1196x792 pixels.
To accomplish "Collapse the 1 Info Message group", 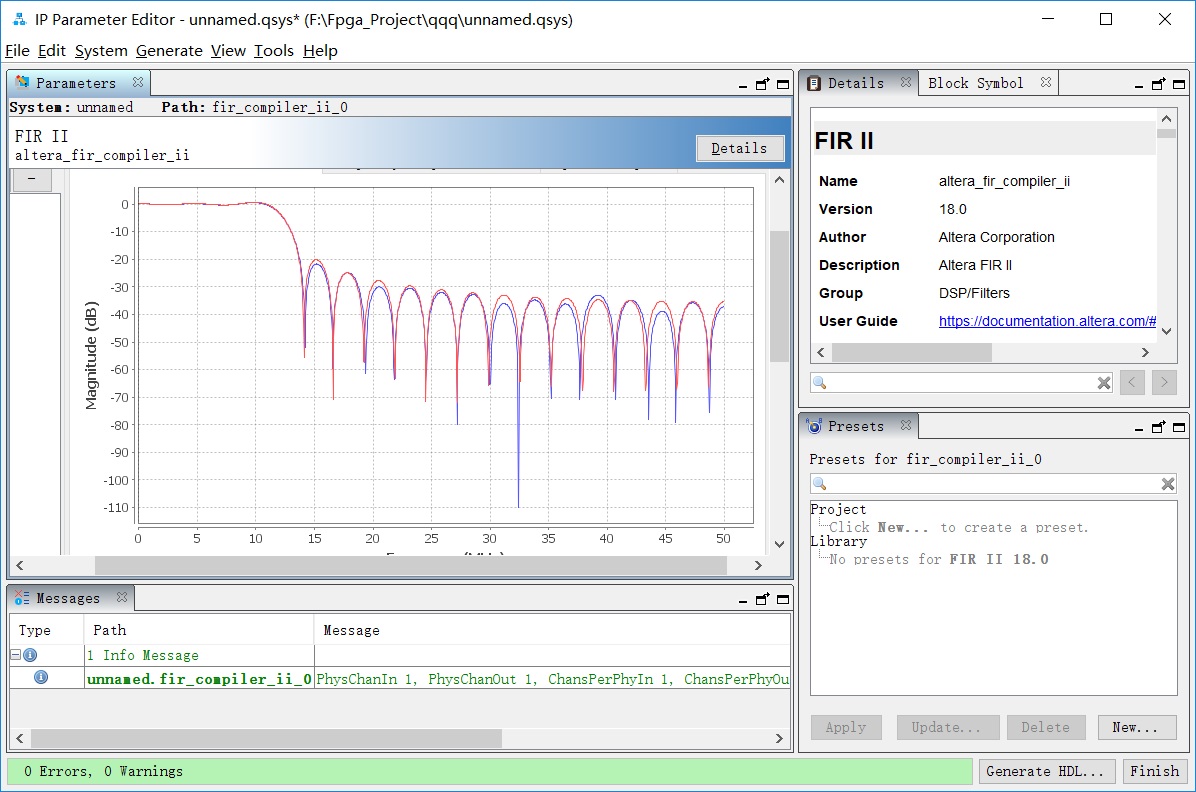I will click(15, 655).
